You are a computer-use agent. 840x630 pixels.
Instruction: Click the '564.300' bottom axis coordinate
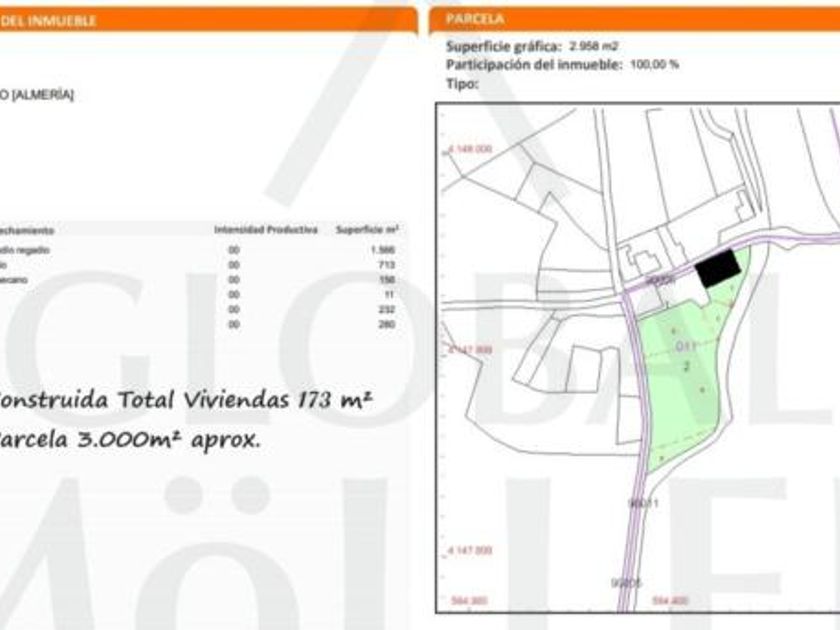click(x=469, y=601)
